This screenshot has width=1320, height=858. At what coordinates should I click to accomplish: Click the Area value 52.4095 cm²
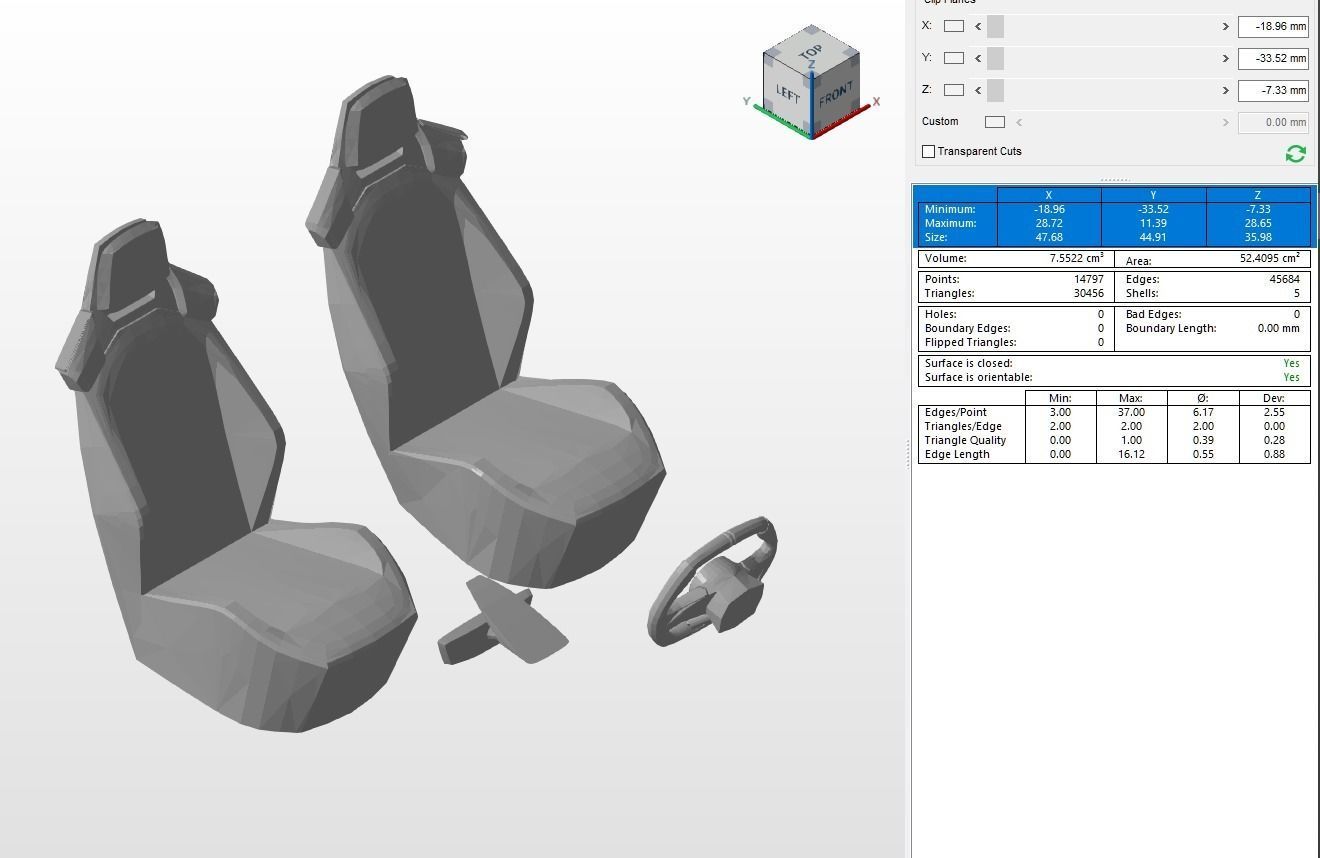coord(1270,258)
